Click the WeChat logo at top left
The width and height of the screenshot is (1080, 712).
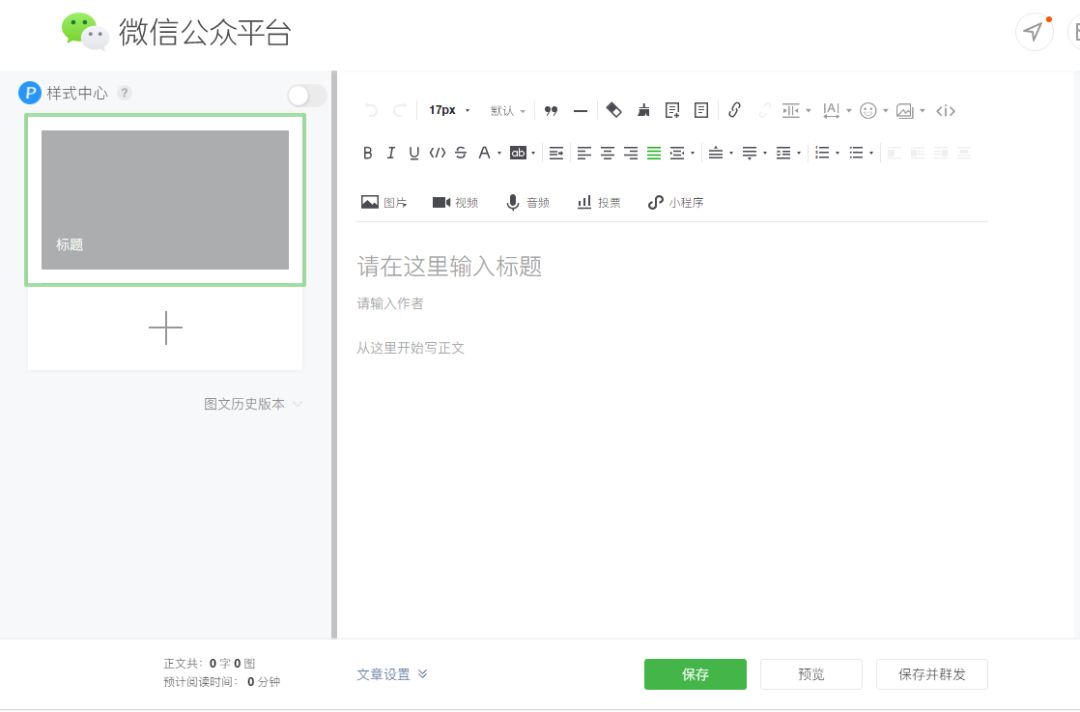(85, 31)
